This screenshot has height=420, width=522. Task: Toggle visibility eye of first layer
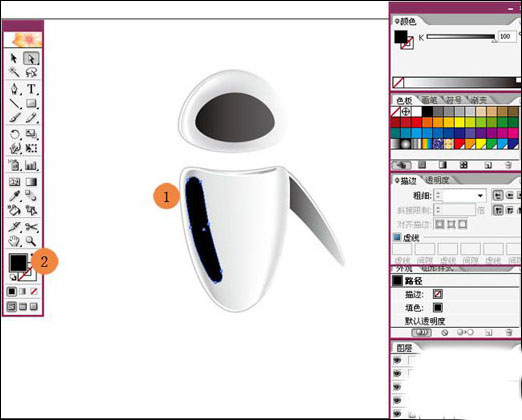pos(397,360)
